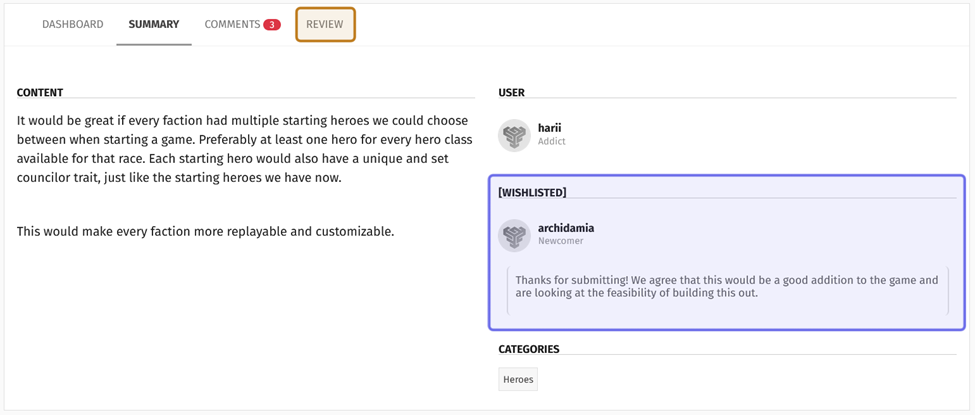Click the 'more replayable and customizable' sentence

point(205,231)
